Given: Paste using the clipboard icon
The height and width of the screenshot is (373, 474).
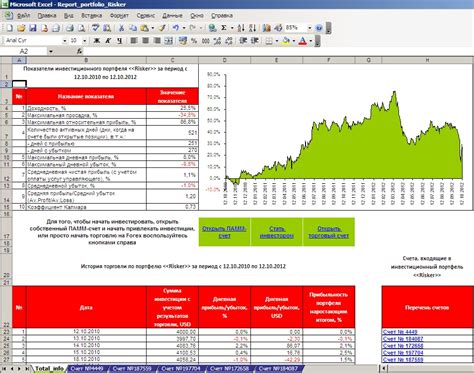Looking at the screenshot, I should pos(144,28).
